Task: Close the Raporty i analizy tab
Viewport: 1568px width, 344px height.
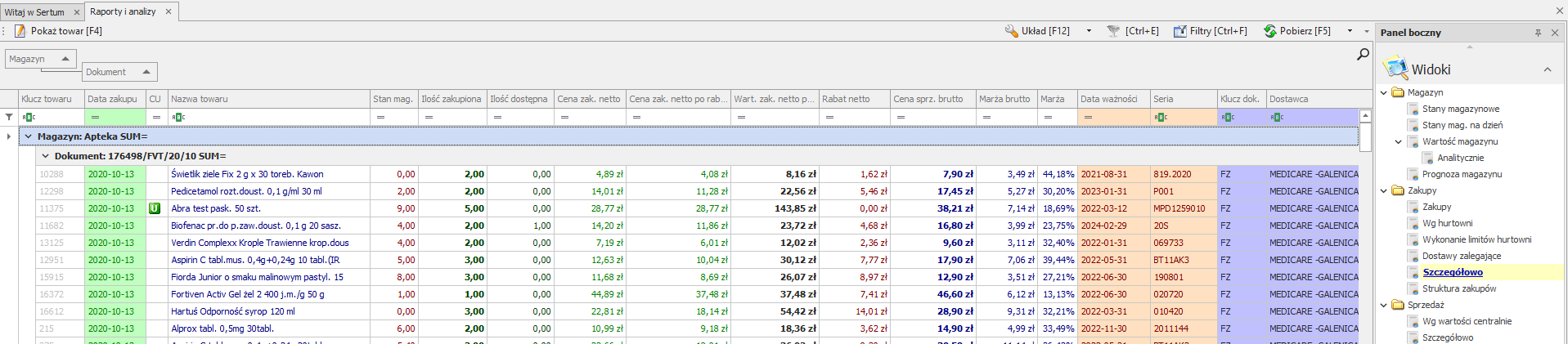Action: 168,11
